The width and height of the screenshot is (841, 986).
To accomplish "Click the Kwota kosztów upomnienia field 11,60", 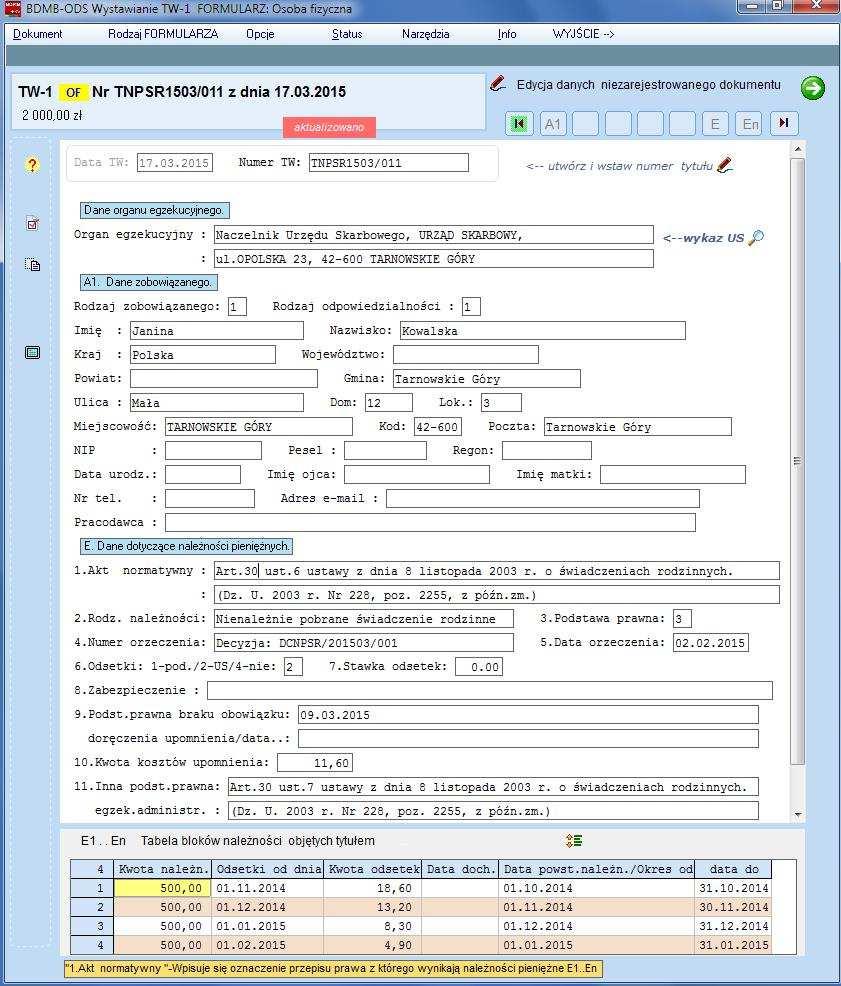I will pos(315,763).
